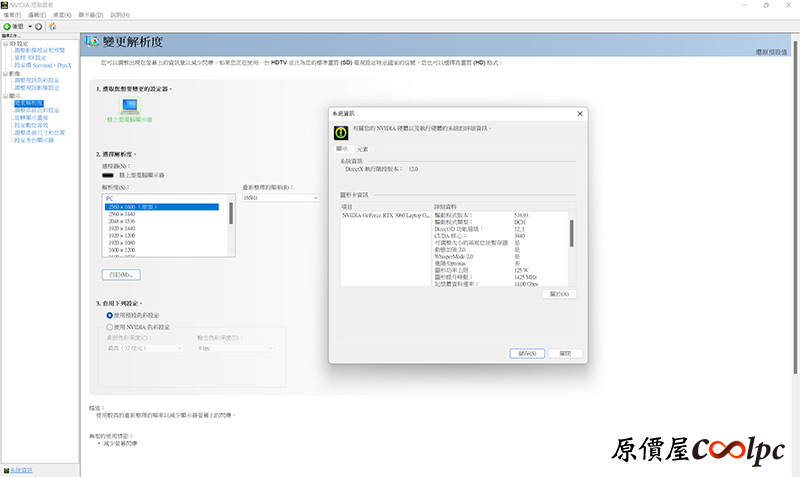Open 調整桌面尺寸和位置 in the tree
Image resolution: width=800 pixels, height=477 pixels.
[x=40, y=133]
